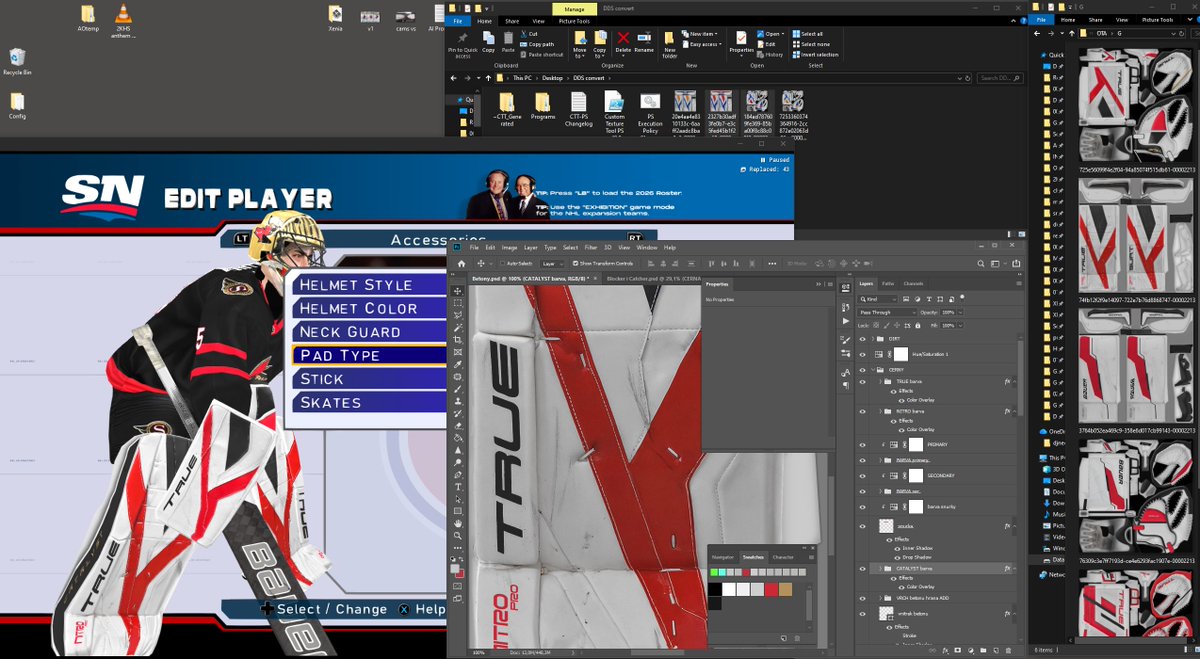Viewport: 1200px width, 659px height.
Task: Hide the NITRO barva group
Action: (863, 411)
